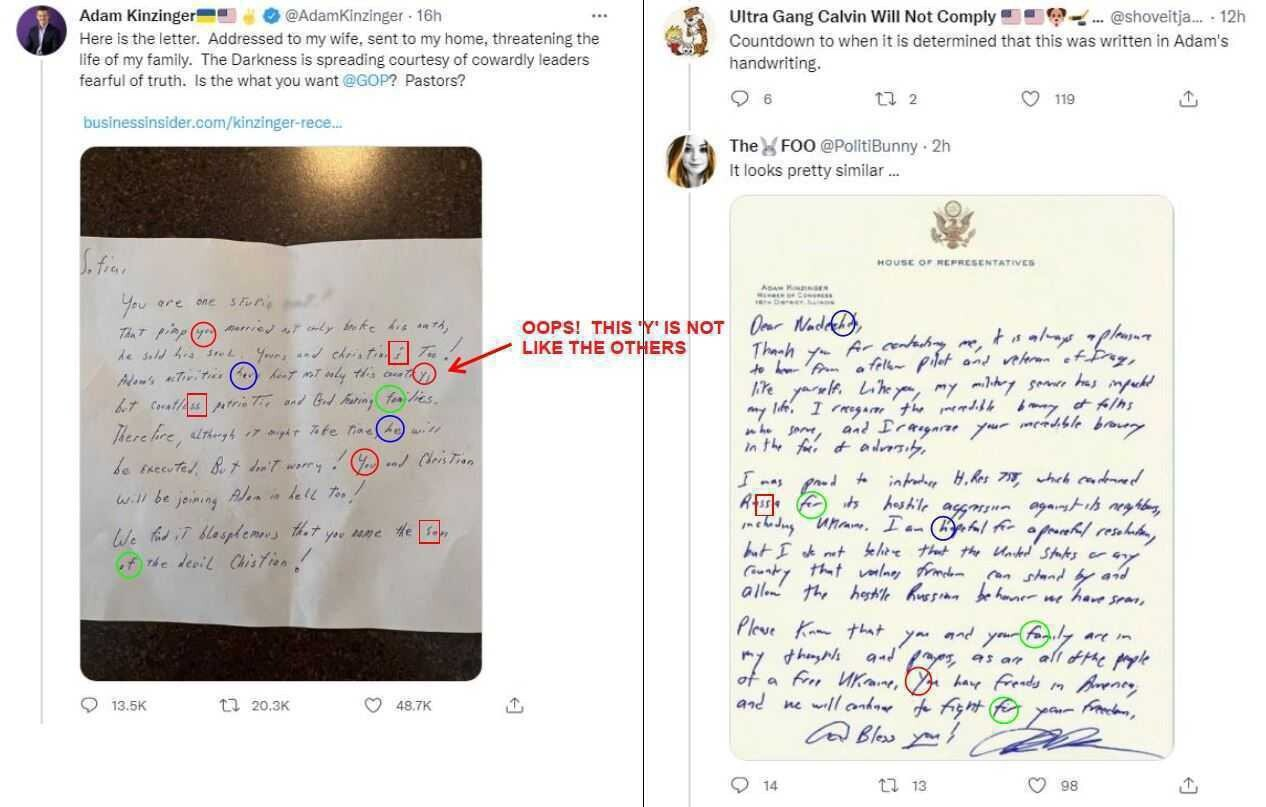Share The FOO's tweet
Screen dimensions: 1266x807
point(1188,785)
